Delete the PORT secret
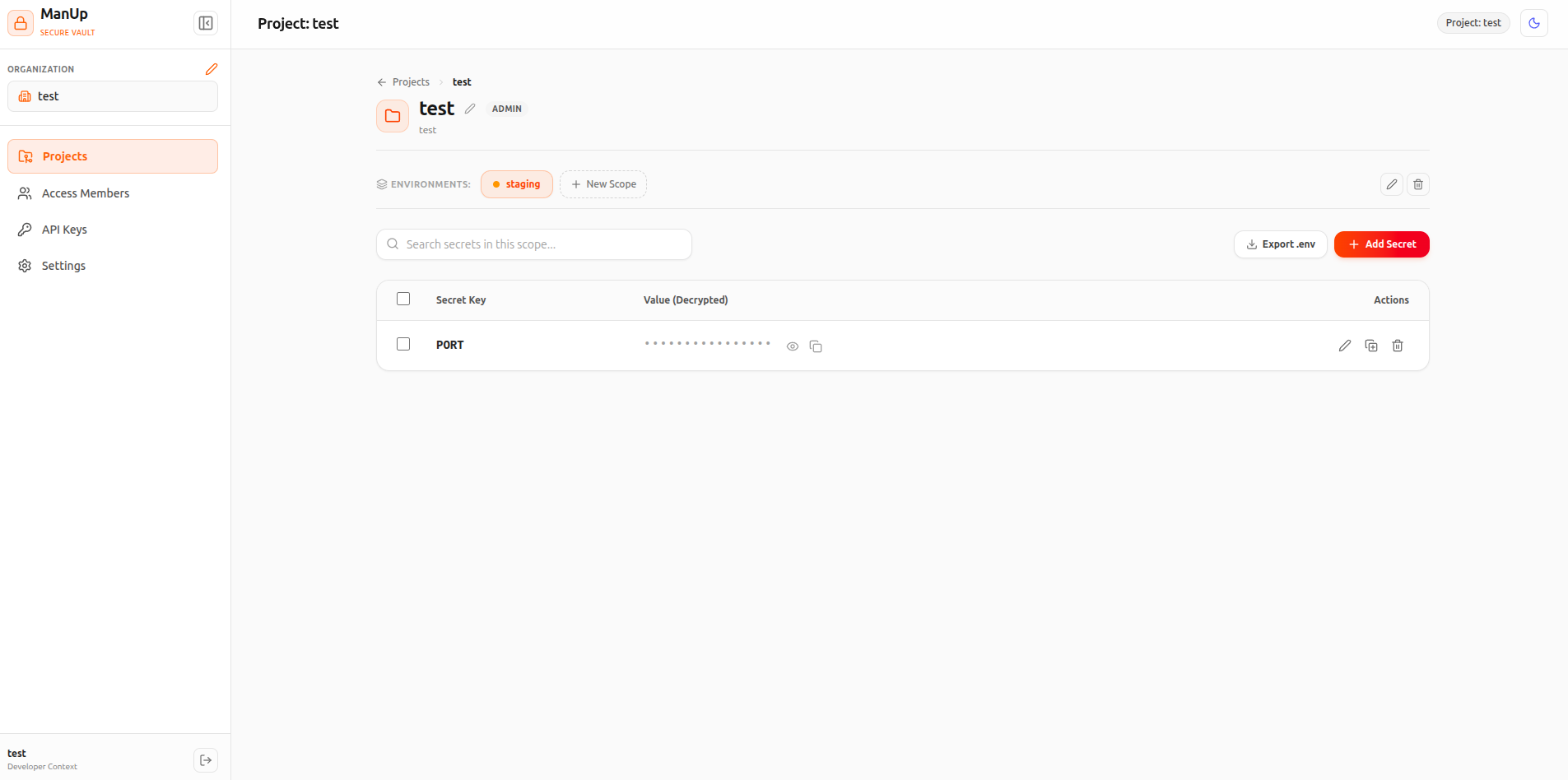This screenshot has height=780, width=1568. click(x=1398, y=346)
